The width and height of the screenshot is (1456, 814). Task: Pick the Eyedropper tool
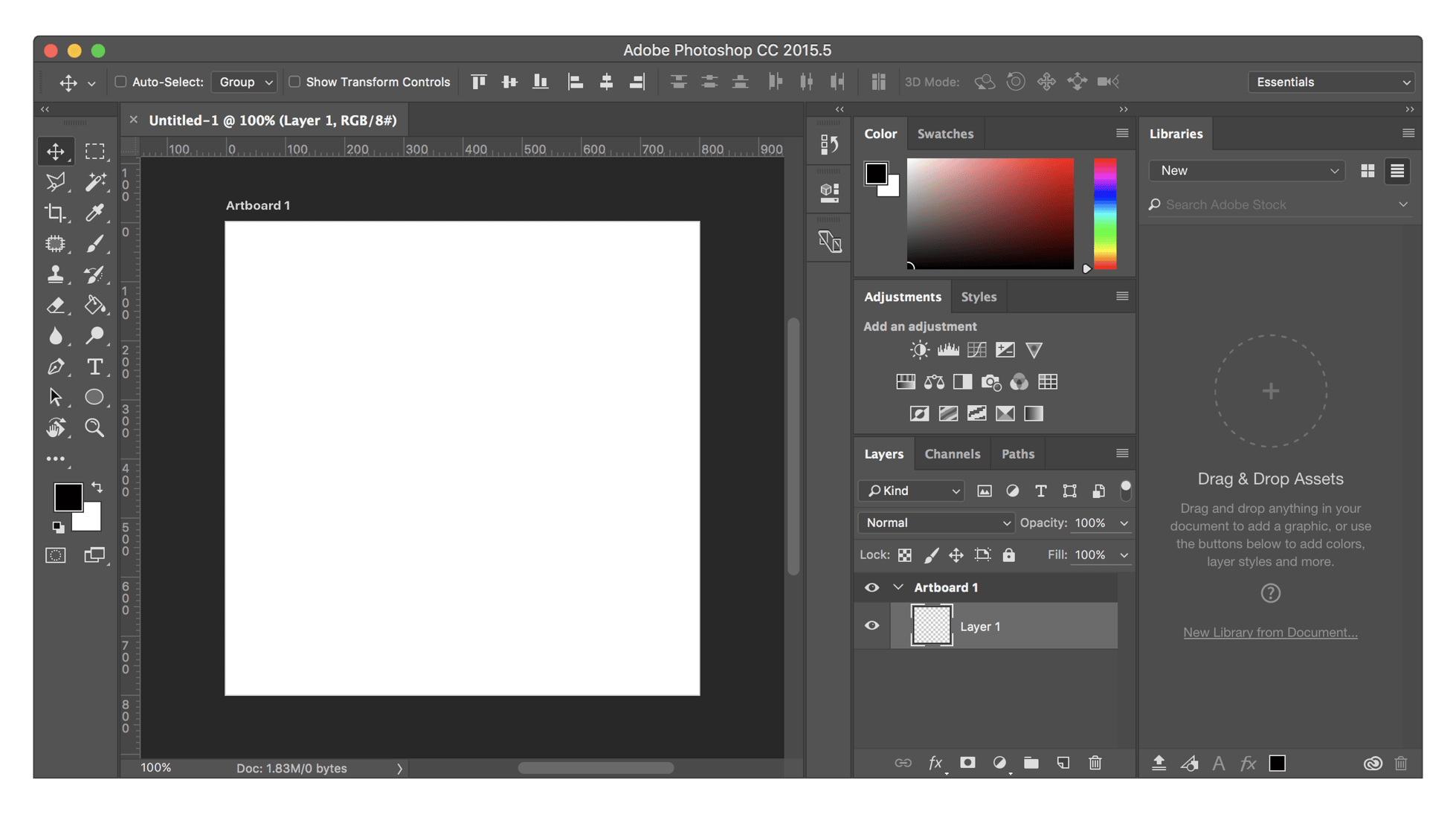coord(96,213)
